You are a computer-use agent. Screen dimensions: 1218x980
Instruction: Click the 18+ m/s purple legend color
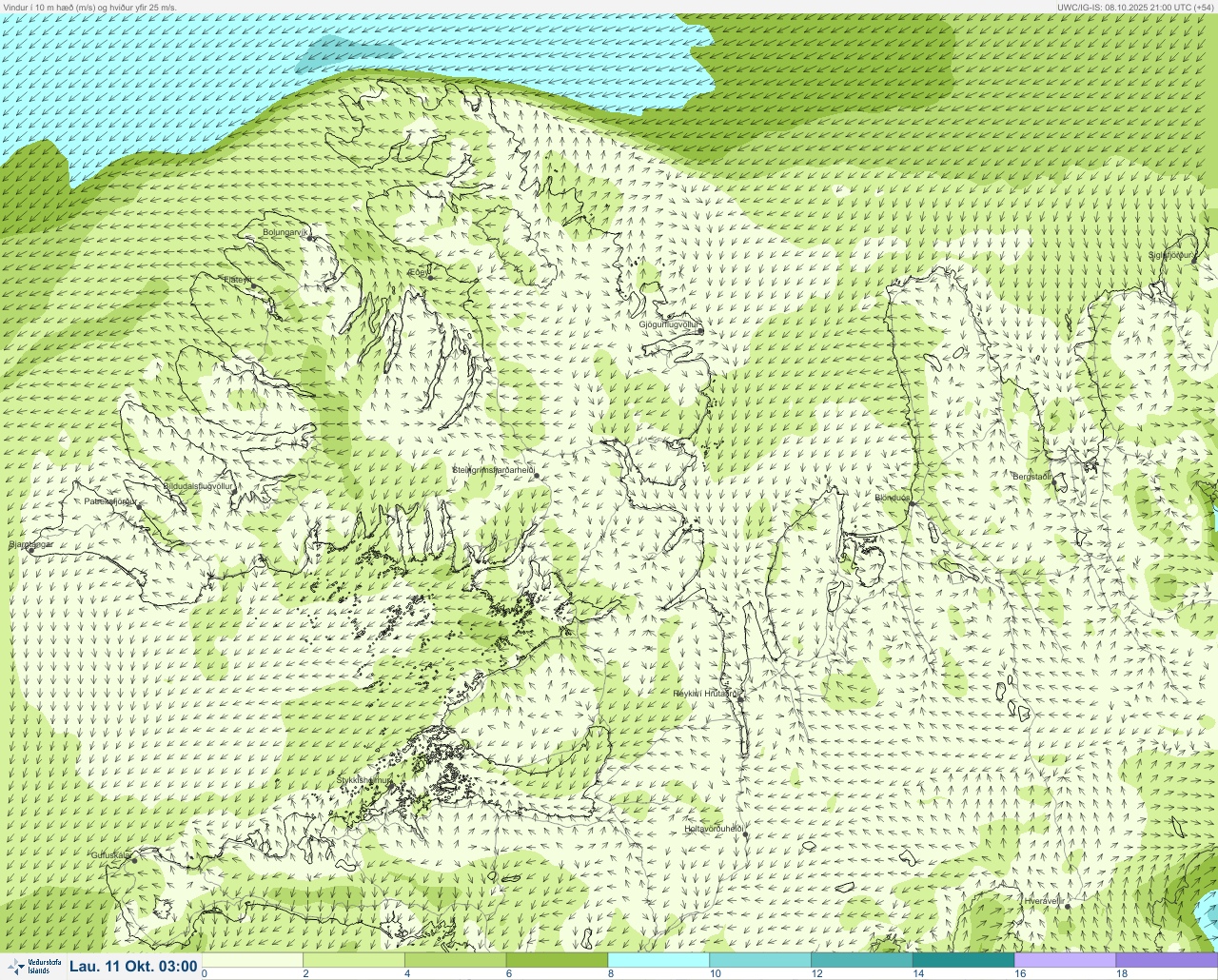pyautogui.click(x=1167, y=960)
